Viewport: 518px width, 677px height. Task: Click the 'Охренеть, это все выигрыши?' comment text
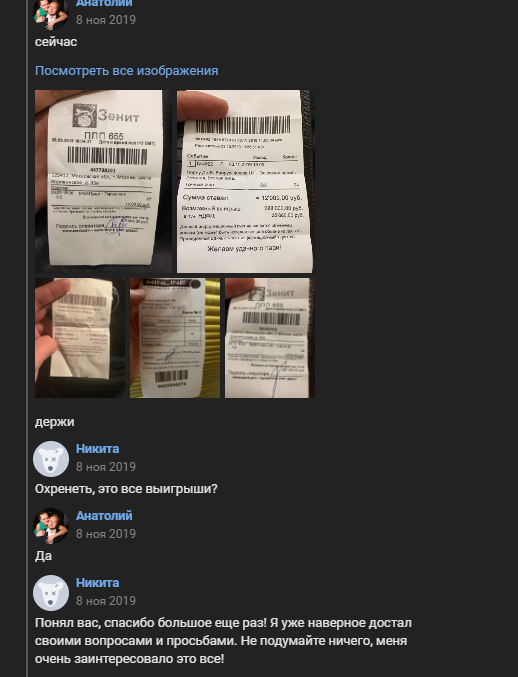[126, 489]
